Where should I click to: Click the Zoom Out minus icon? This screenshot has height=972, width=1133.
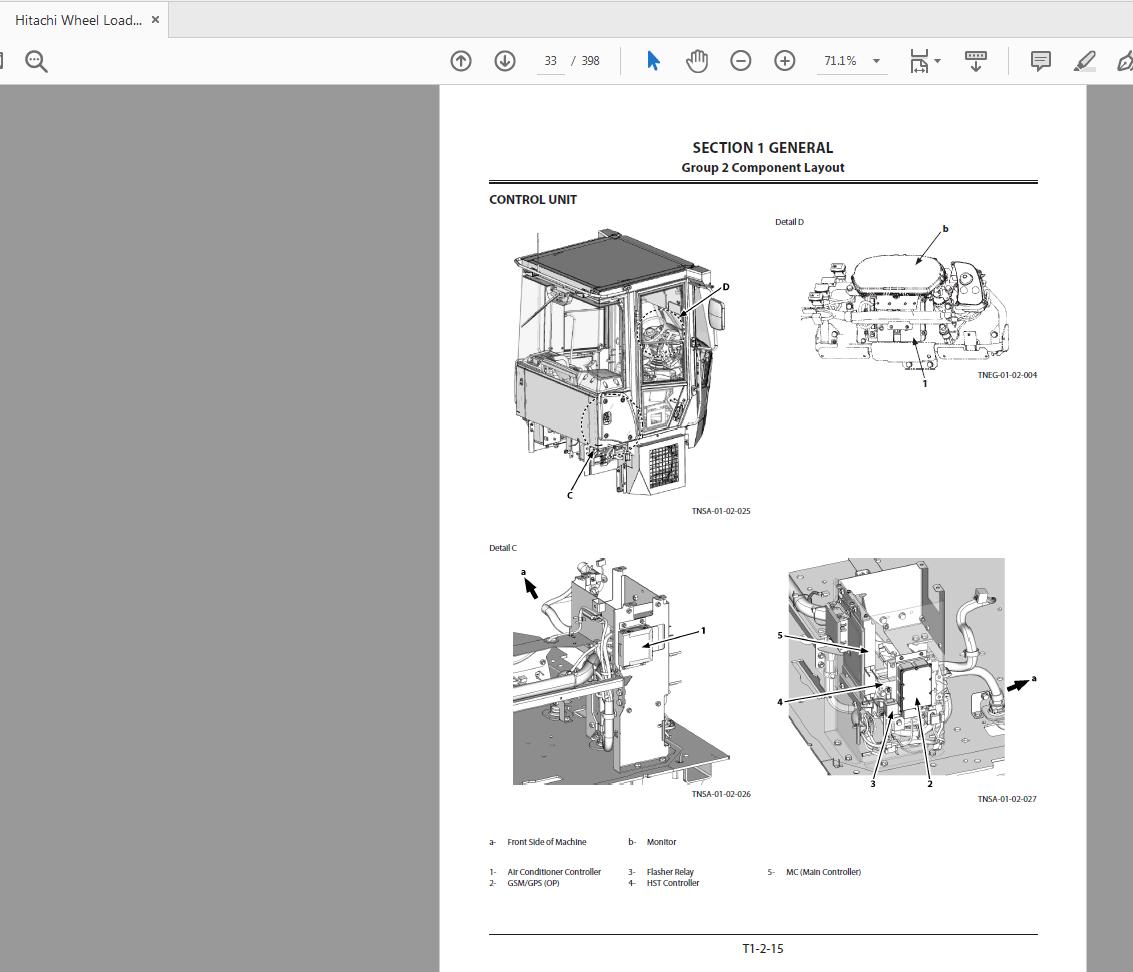point(740,61)
